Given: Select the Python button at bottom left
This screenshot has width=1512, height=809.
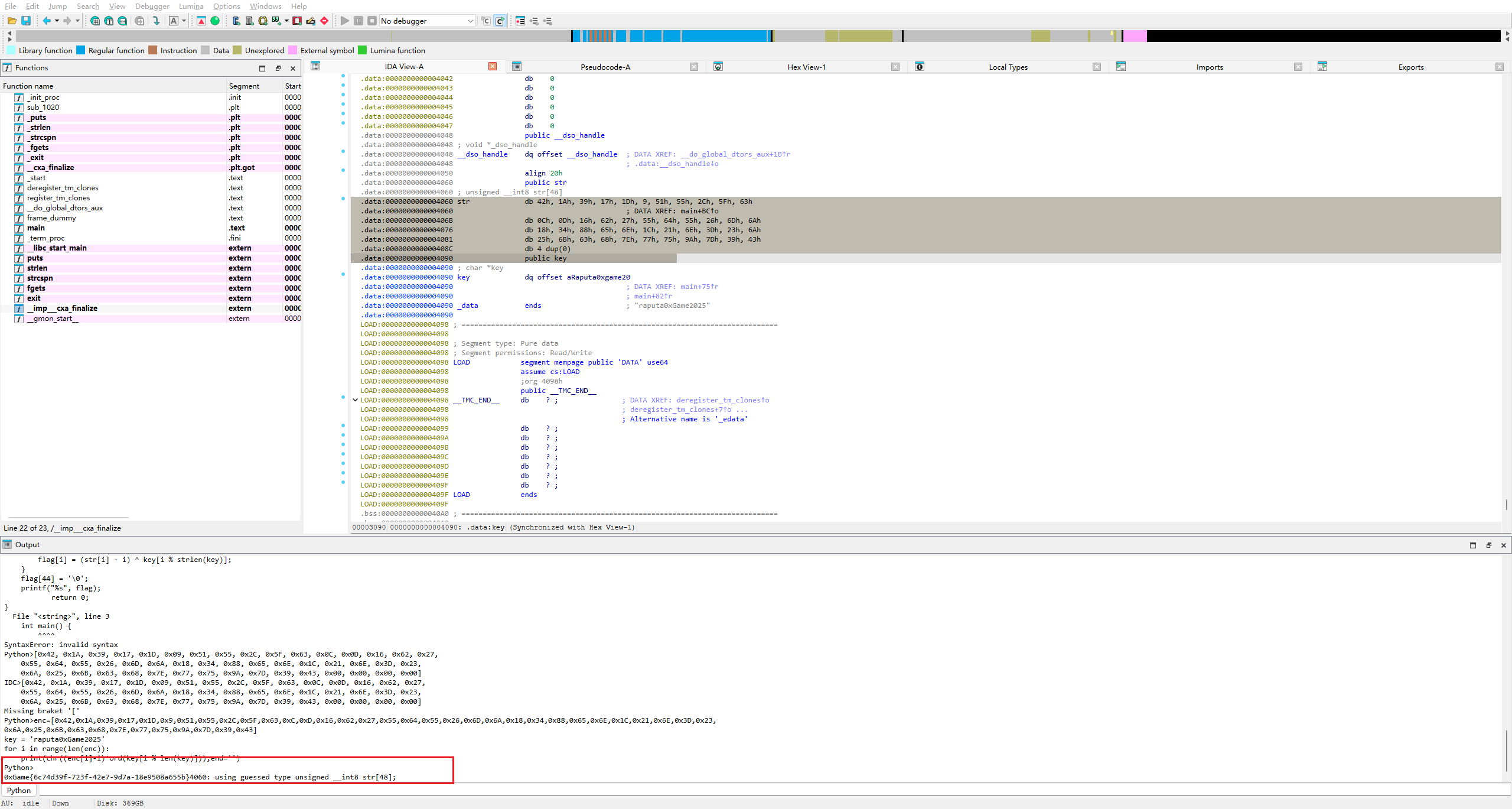Looking at the screenshot, I should coord(18,790).
